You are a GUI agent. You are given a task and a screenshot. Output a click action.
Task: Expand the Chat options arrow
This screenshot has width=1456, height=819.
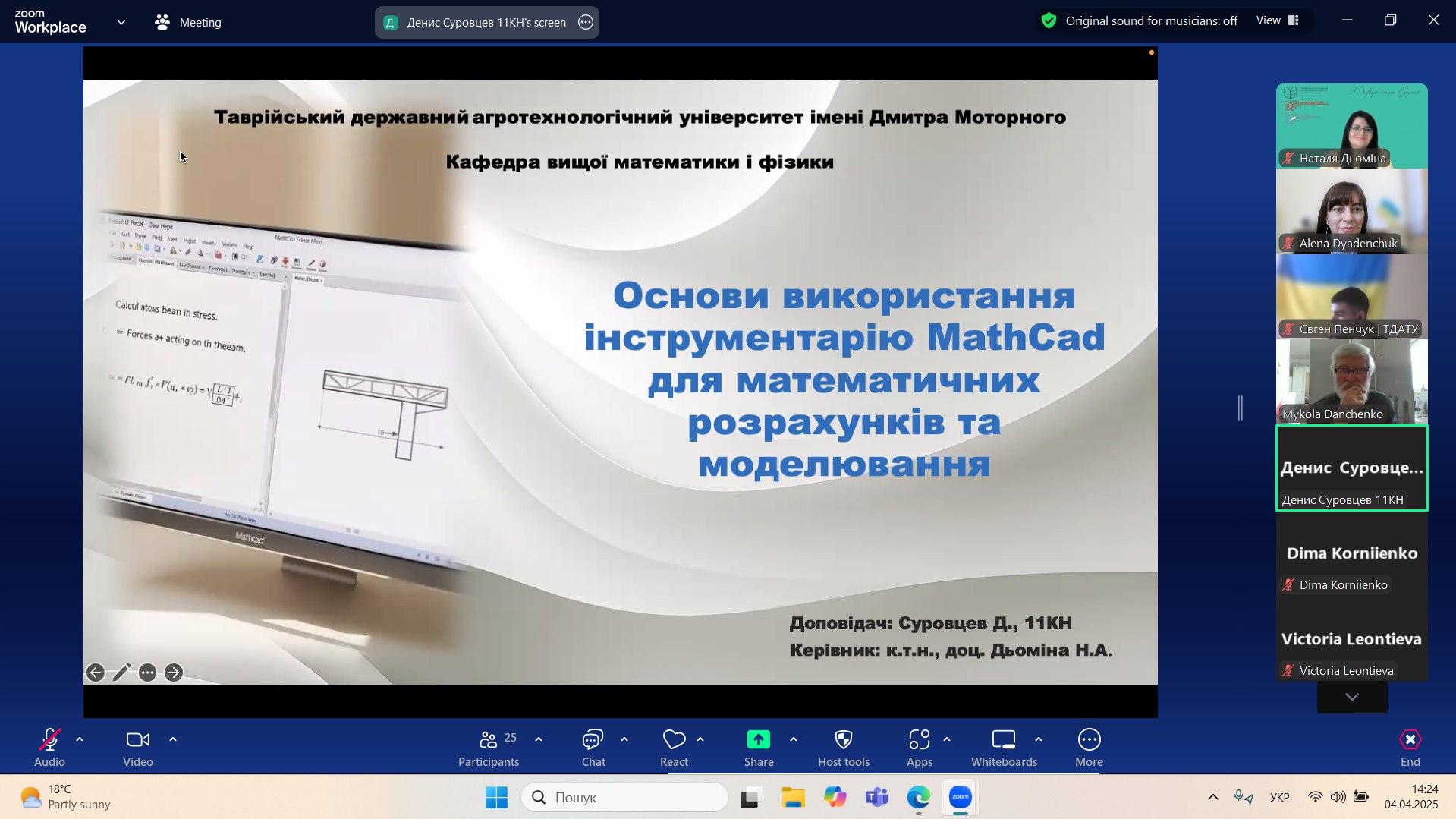(x=624, y=739)
